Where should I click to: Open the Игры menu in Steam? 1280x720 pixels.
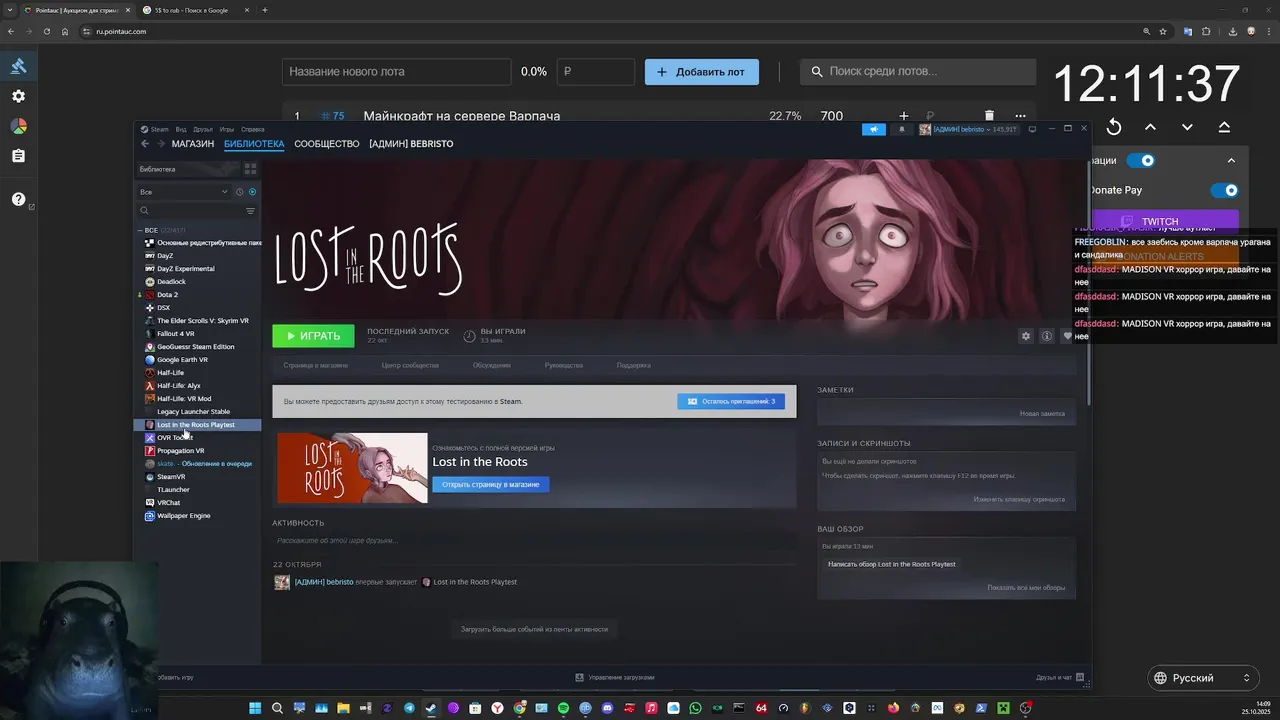[x=227, y=129]
